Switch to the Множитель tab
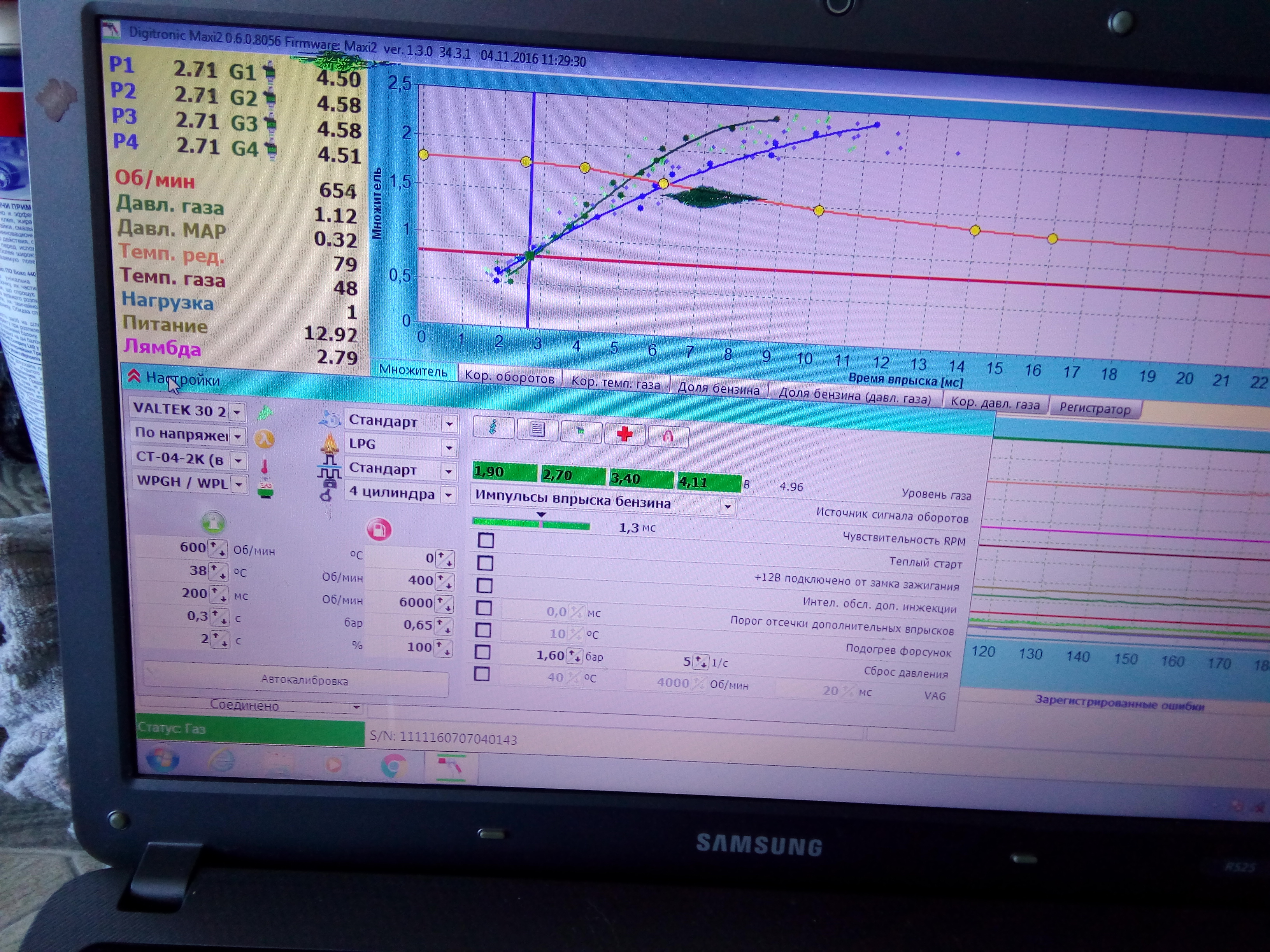 (413, 371)
